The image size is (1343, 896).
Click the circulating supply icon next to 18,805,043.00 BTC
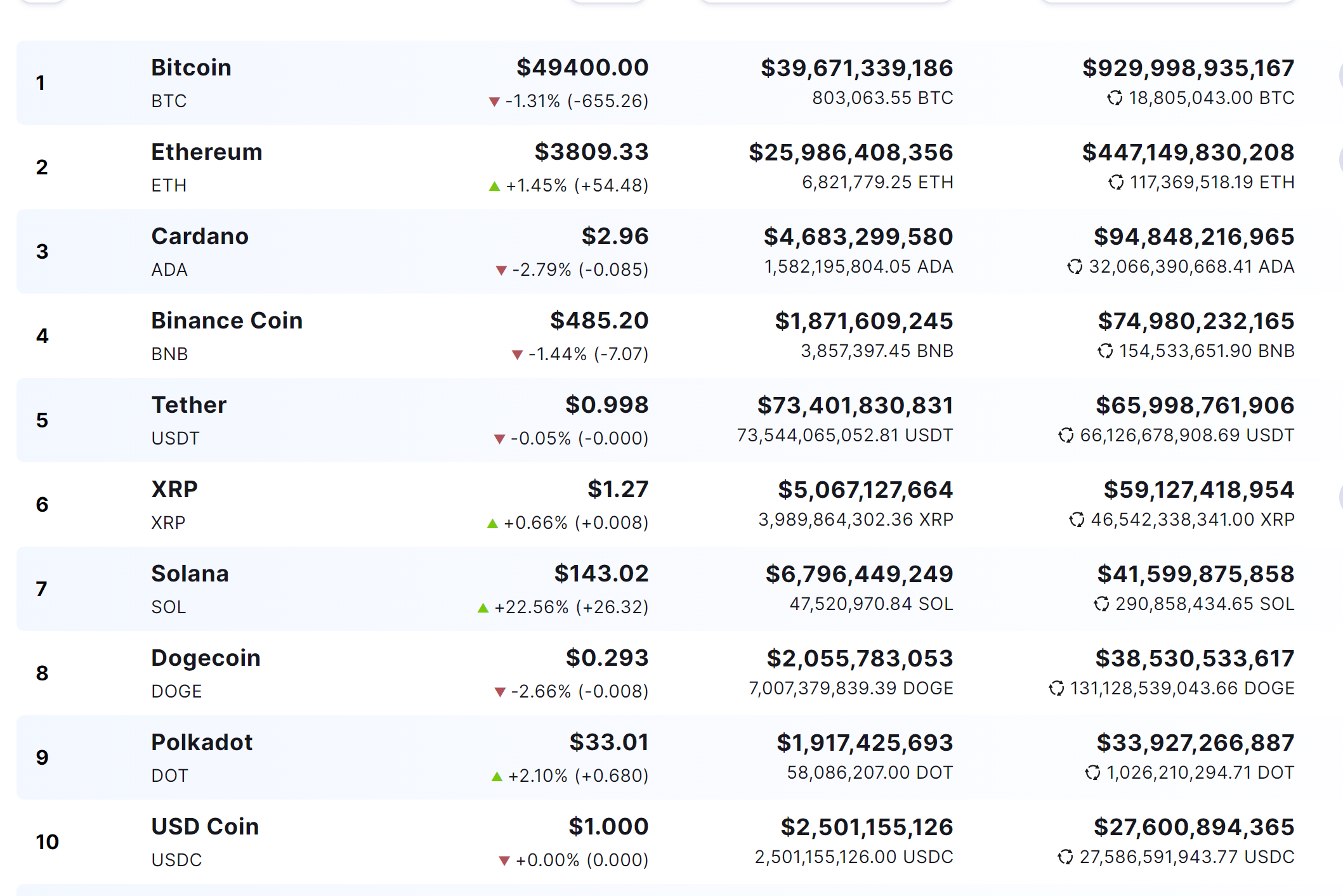1115,98
